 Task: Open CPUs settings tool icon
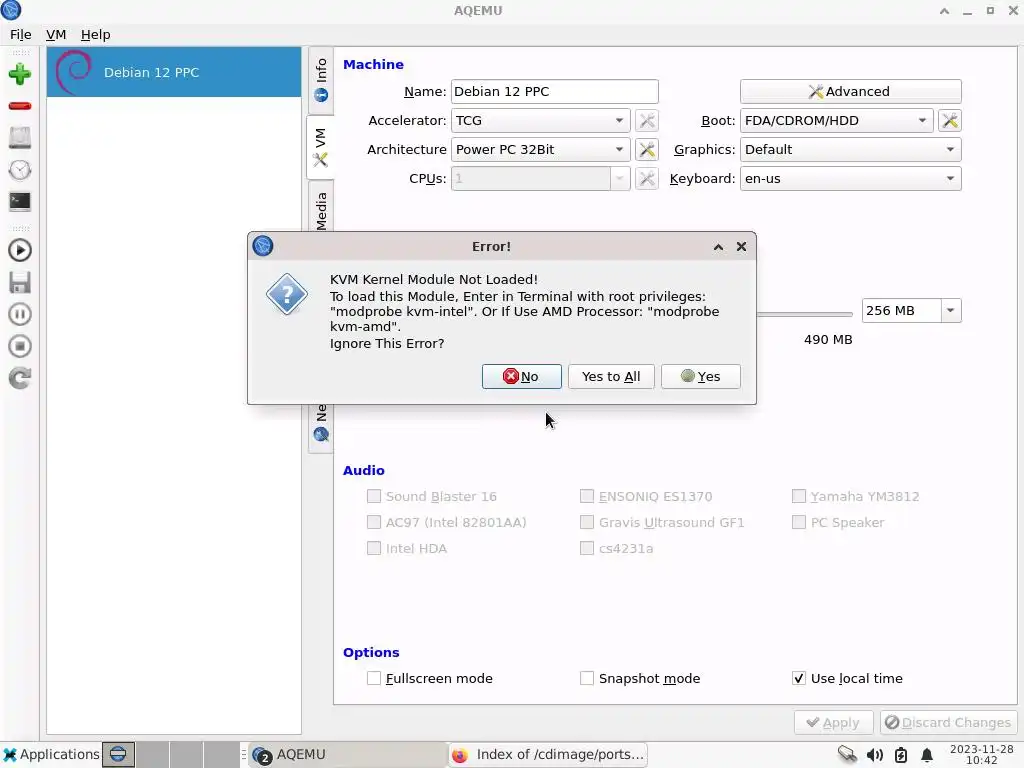coord(647,178)
